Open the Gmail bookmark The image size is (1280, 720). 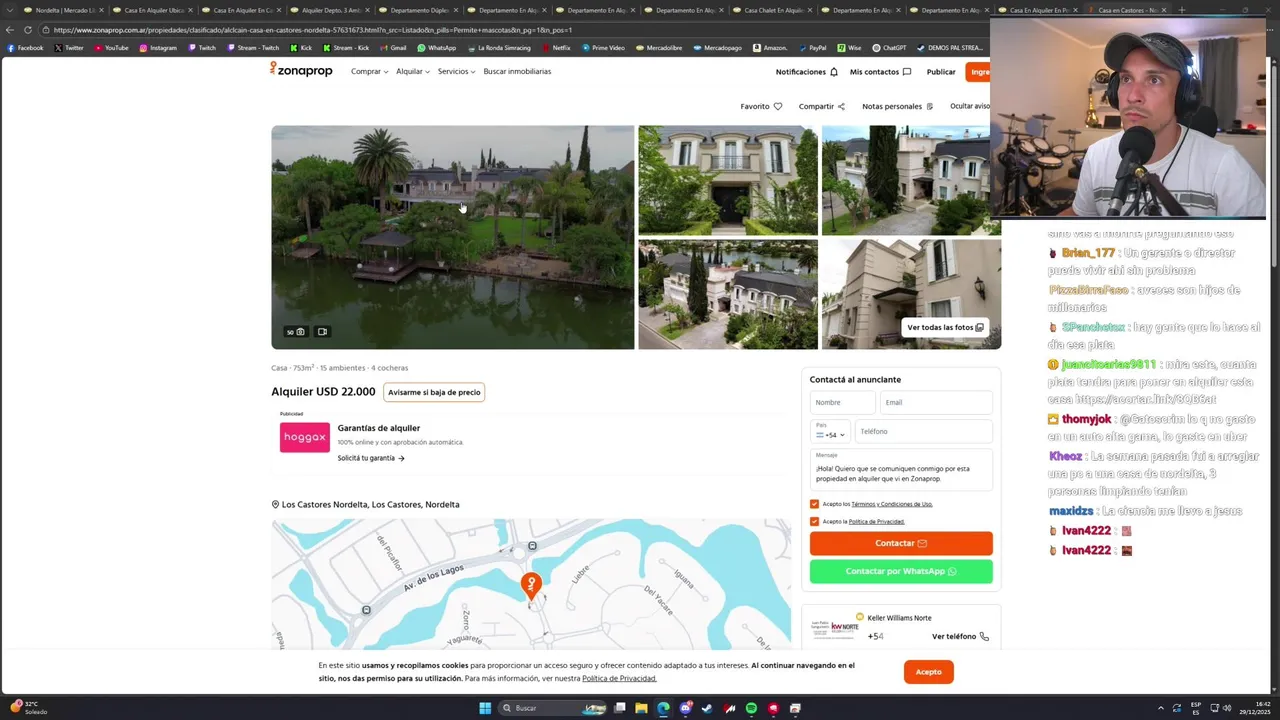tap(392, 48)
